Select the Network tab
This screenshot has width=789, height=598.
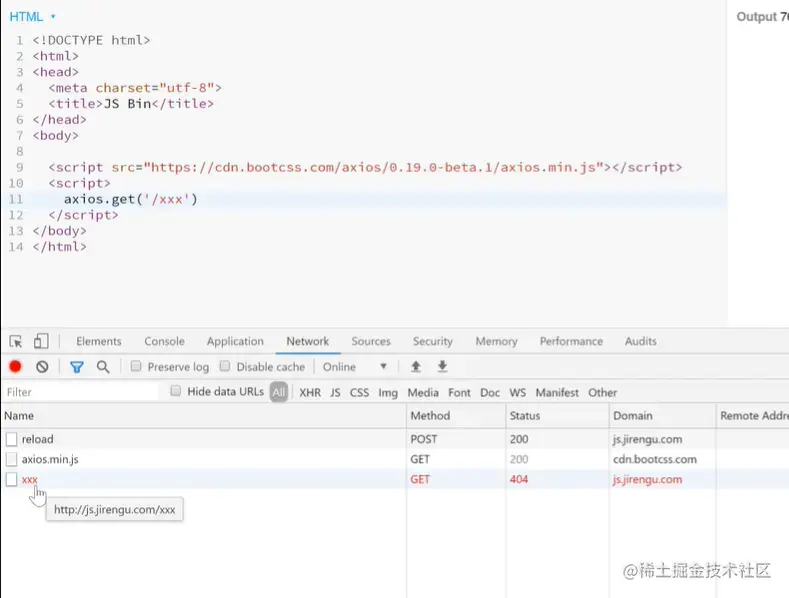tap(307, 341)
